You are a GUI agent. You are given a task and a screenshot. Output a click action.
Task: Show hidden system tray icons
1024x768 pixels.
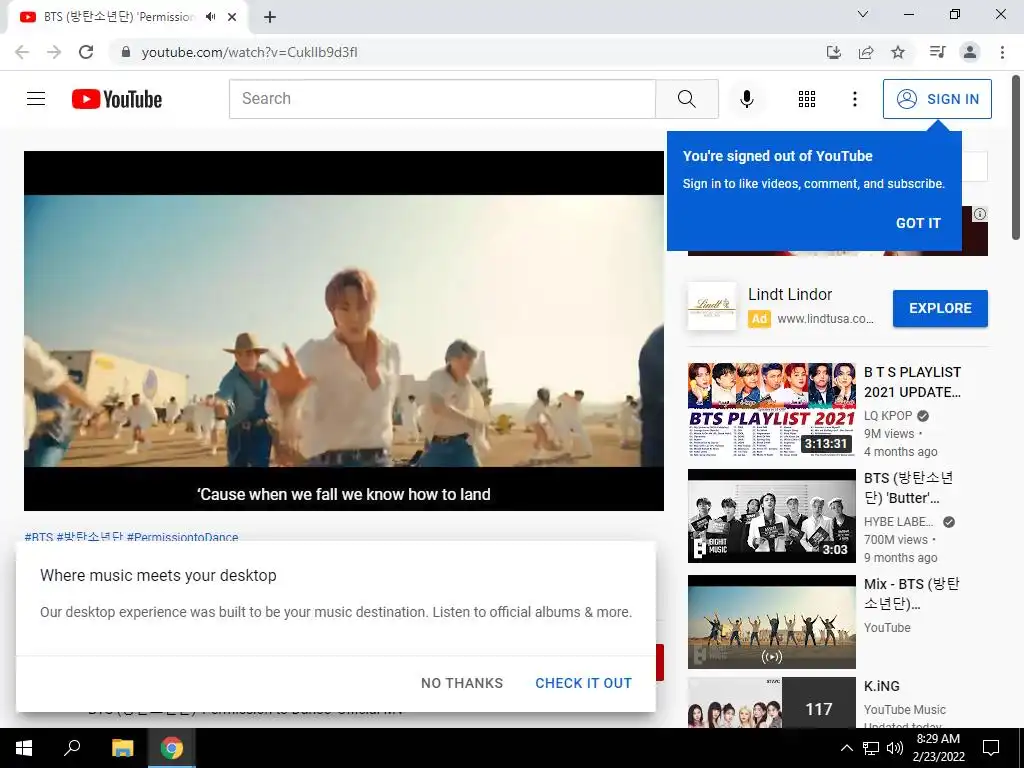coord(846,748)
